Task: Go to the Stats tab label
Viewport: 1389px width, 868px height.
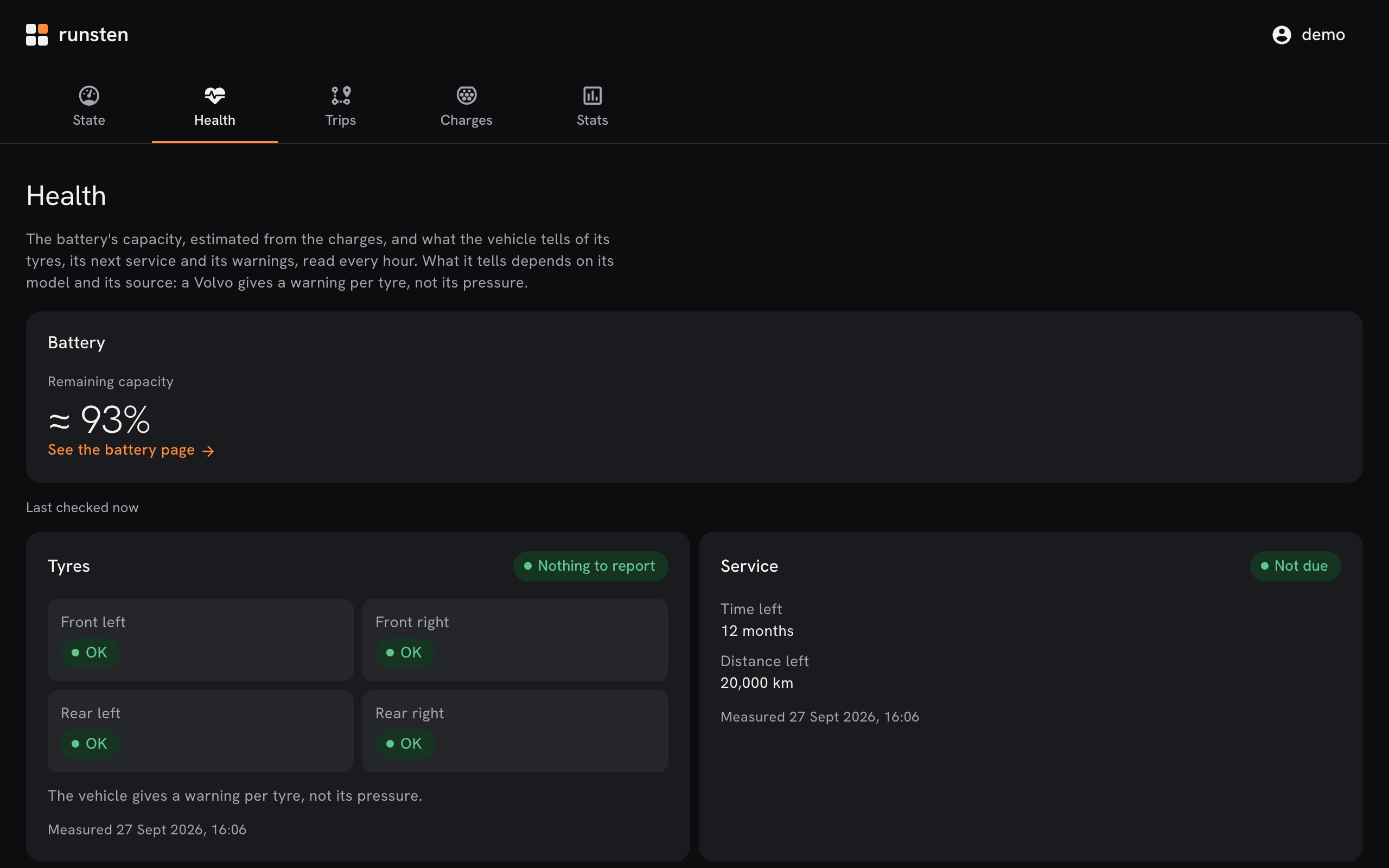Action: (x=592, y=120)
